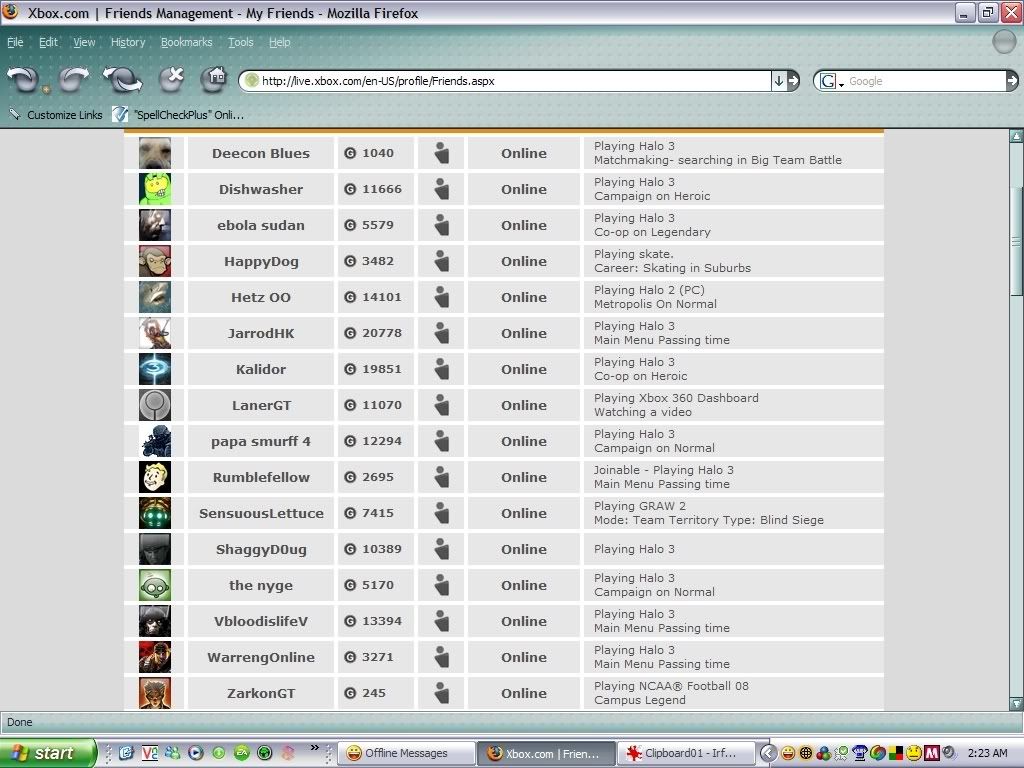Click the browser Forward arrow button
The width and height of the screenshot is (1024, 768).
pyautogui.click(x=73, y=80)
